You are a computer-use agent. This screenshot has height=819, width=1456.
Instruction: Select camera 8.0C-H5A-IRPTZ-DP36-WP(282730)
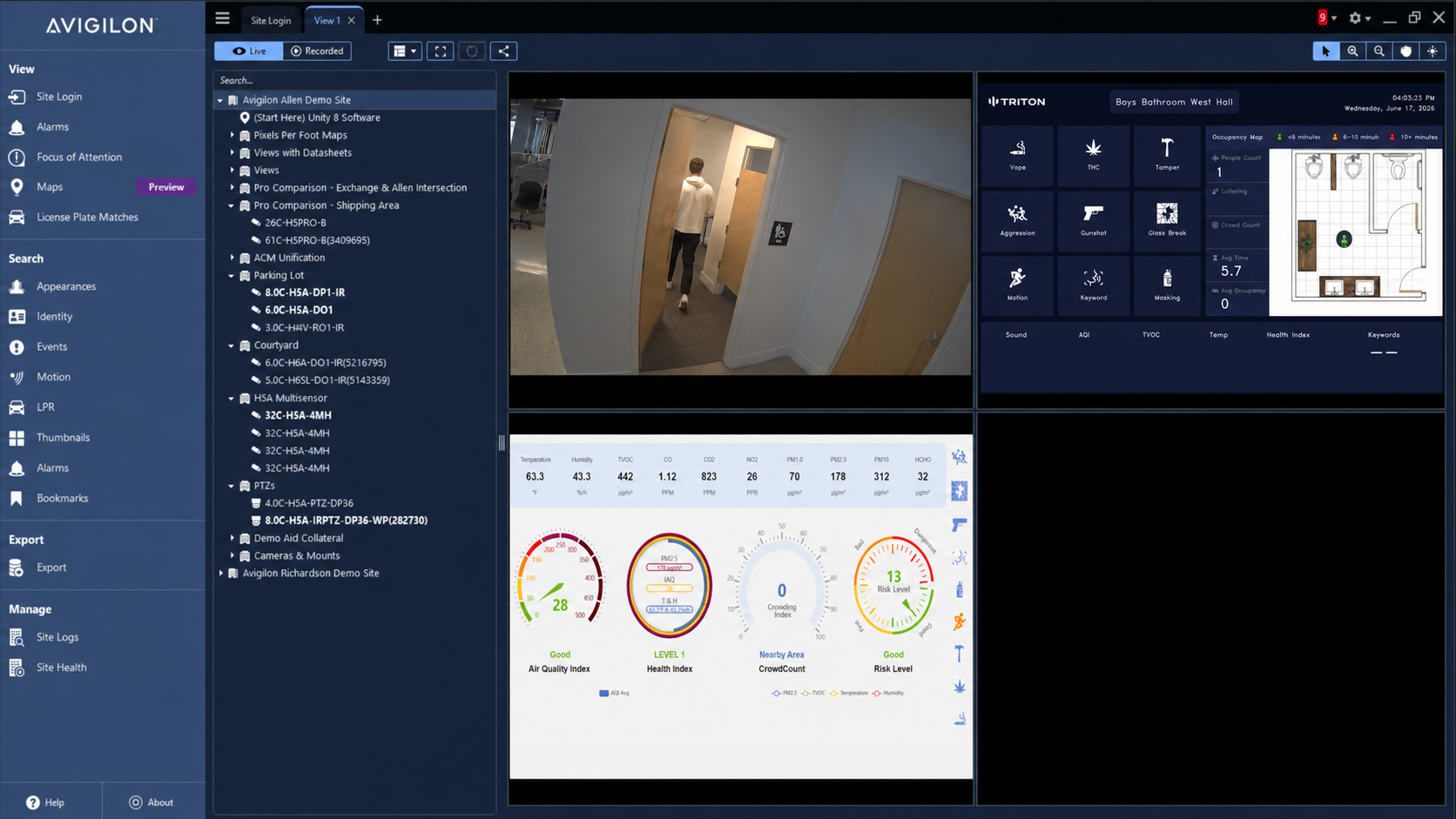[x=346, y=520]
